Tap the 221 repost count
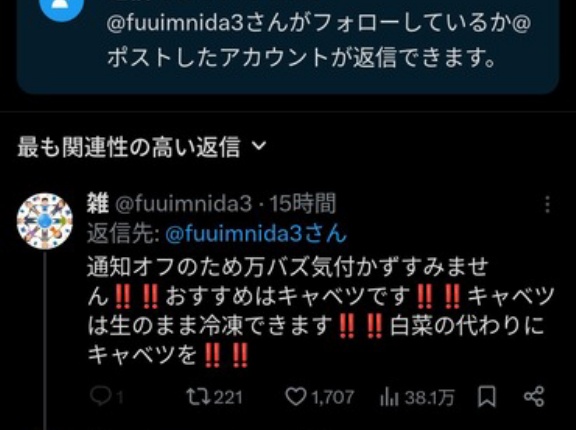576x430 pixels. pos(228,397)
